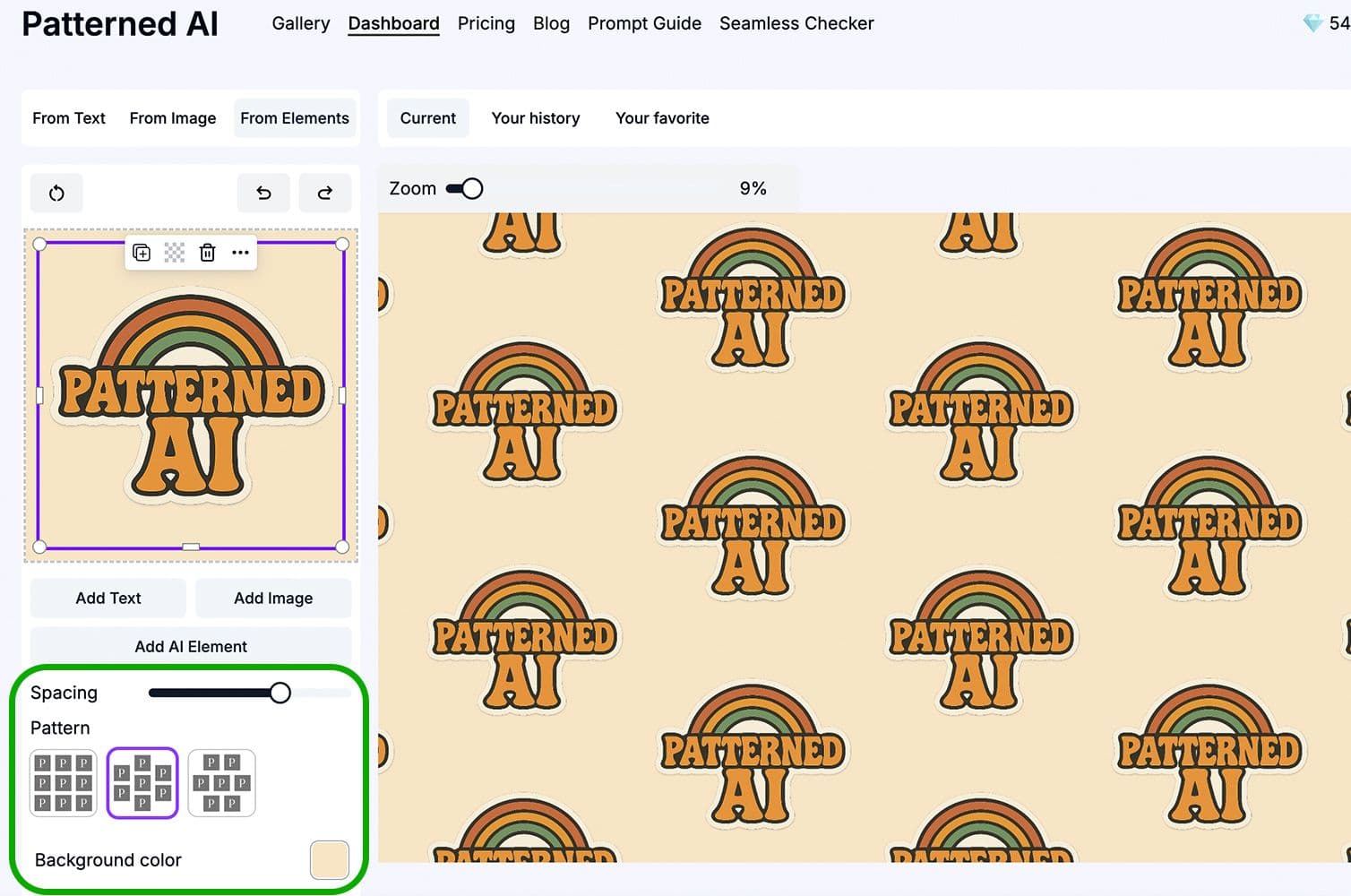Click the Add AI Element button
This screenshot has height=896, width=1351.
tap(190, 646)
